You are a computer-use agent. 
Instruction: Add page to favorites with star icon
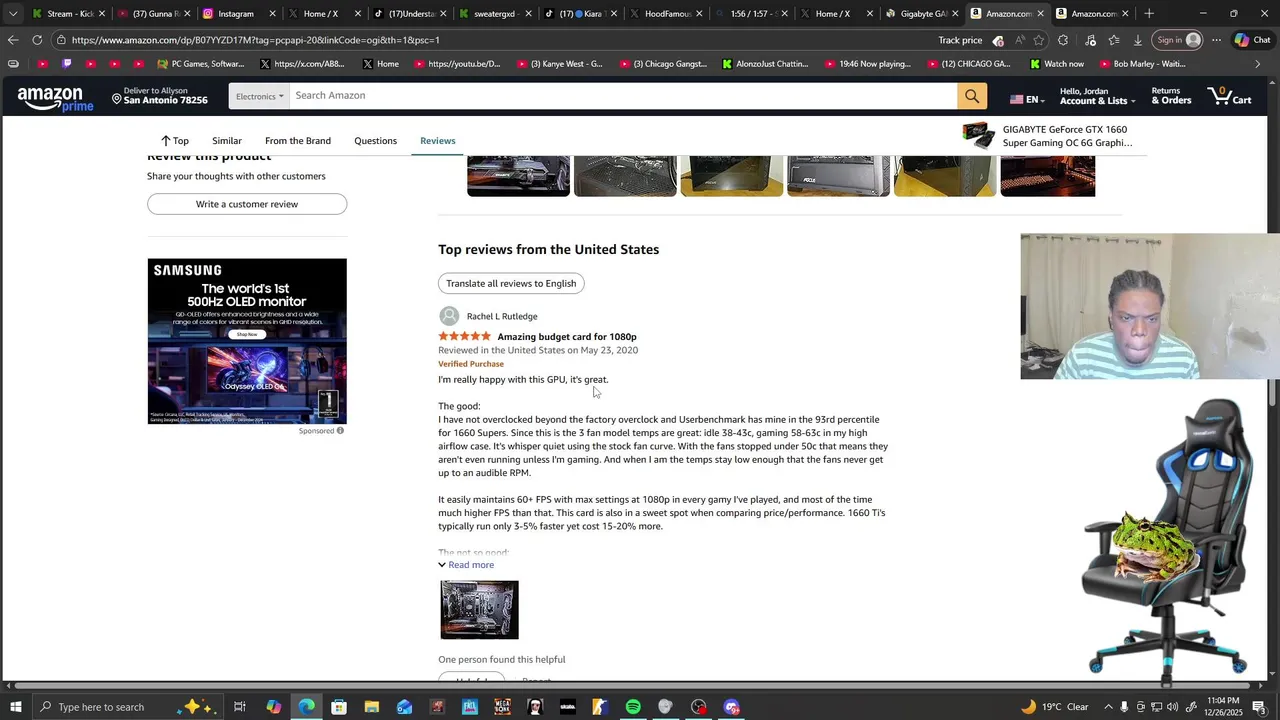coord(1039,40)
